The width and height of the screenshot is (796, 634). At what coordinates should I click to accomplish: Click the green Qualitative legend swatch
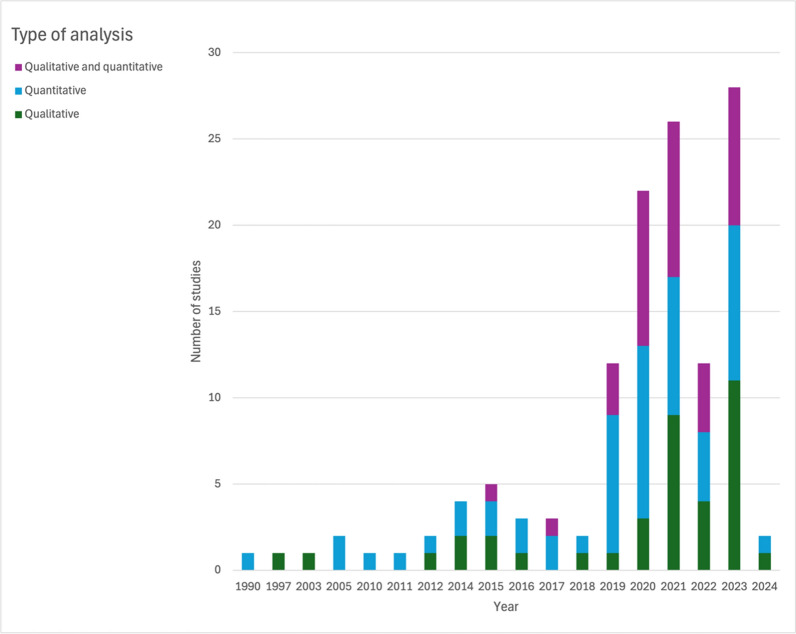pos(17,114)
